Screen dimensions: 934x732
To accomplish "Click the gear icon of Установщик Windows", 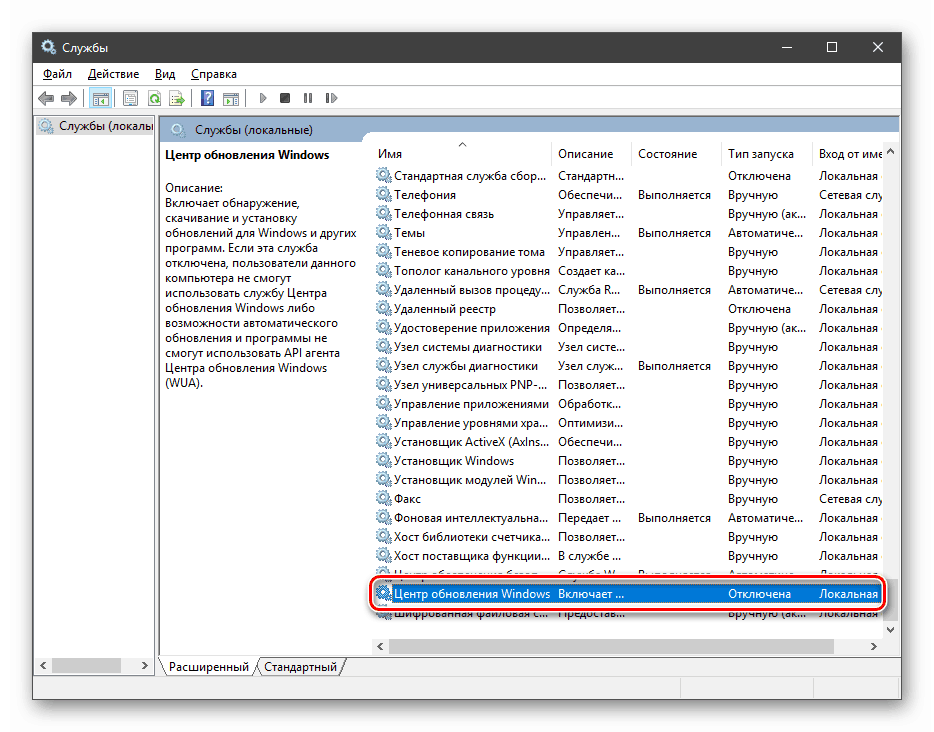I will [x=384, y=460].
